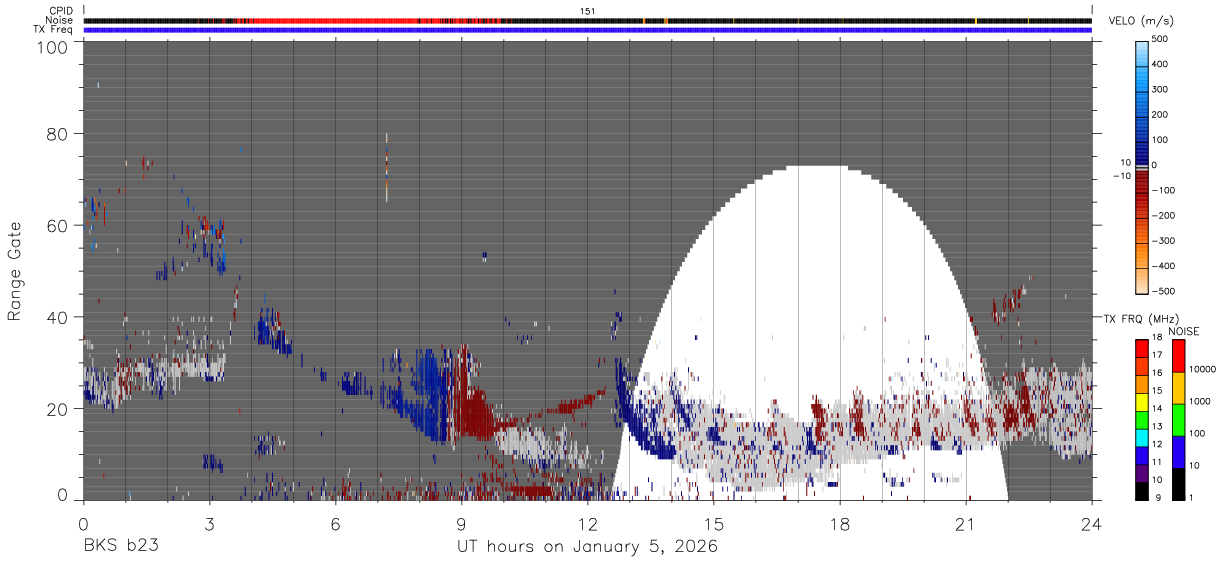Click the orange vertical streak near hour 7
This screenshot has width=1228, height=567.
tap(386, 168)
